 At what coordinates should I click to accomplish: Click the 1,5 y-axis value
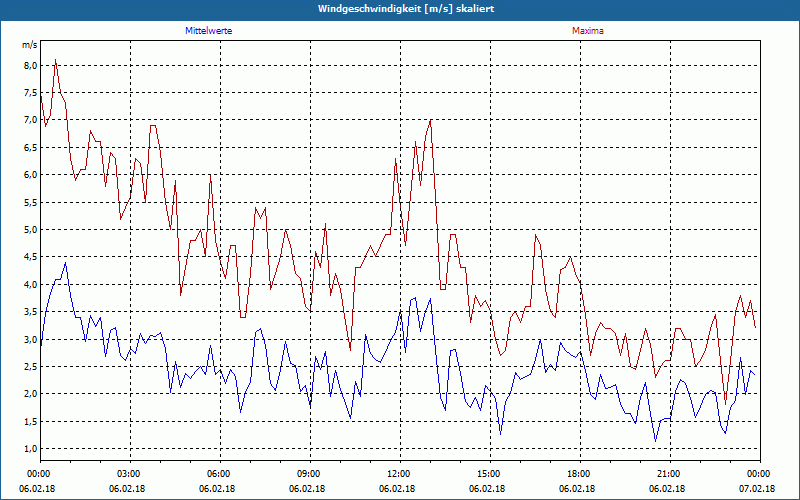point(29,422)
